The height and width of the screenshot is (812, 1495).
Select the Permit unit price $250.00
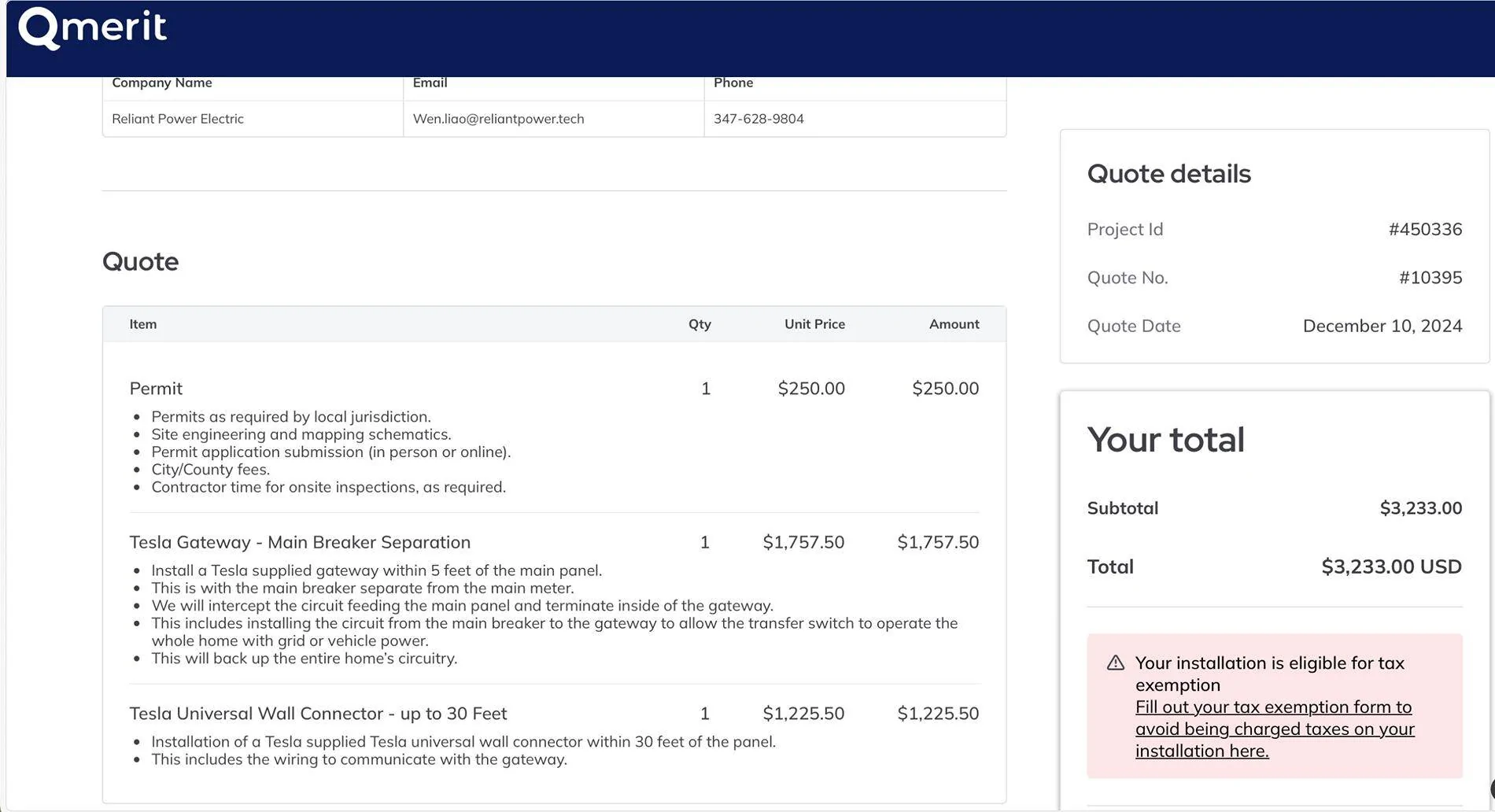pyautogui.click(x=811, y=389)
